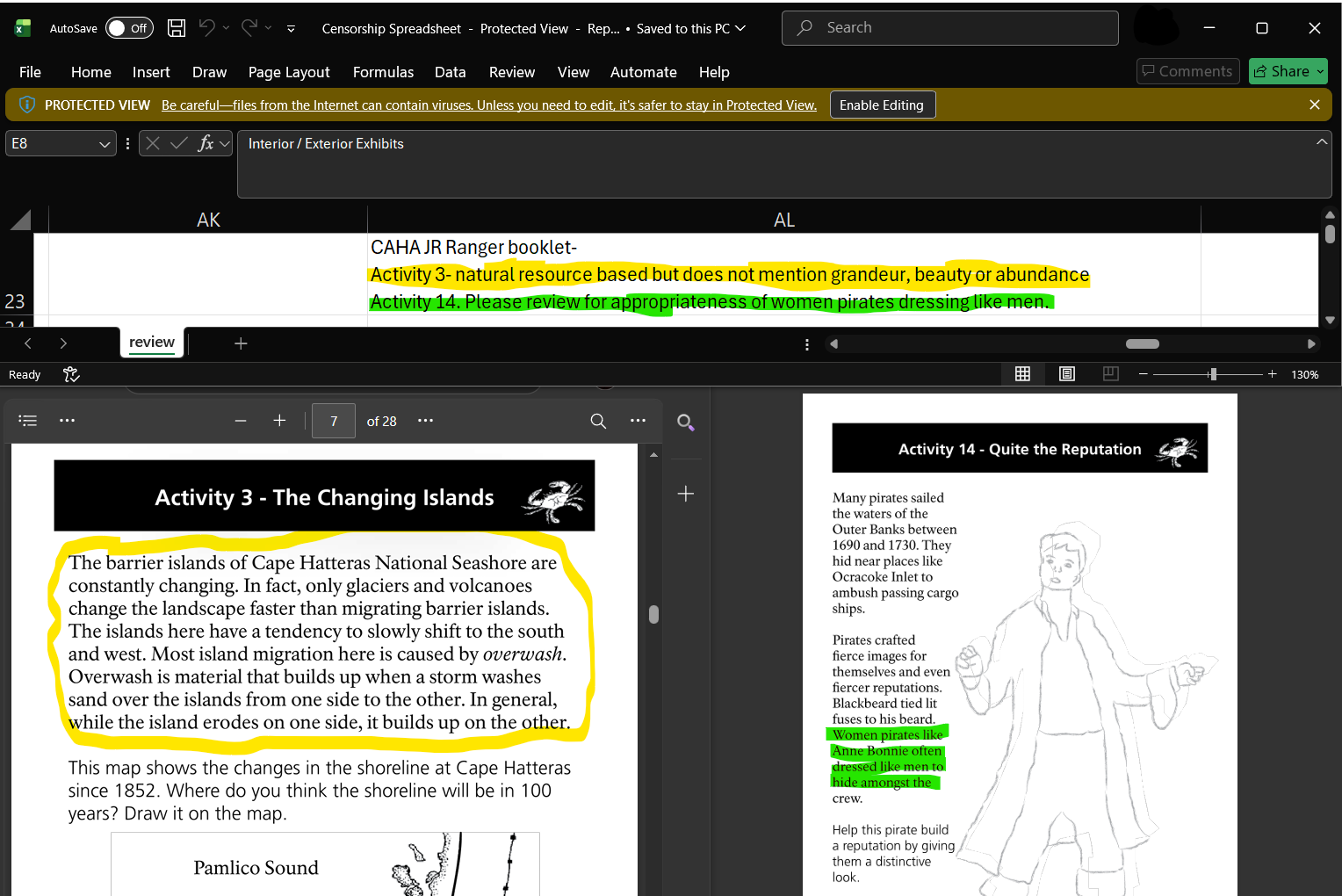Toggle the AutoSave switch
1342x896 pixels.
(x=129, y=28)
